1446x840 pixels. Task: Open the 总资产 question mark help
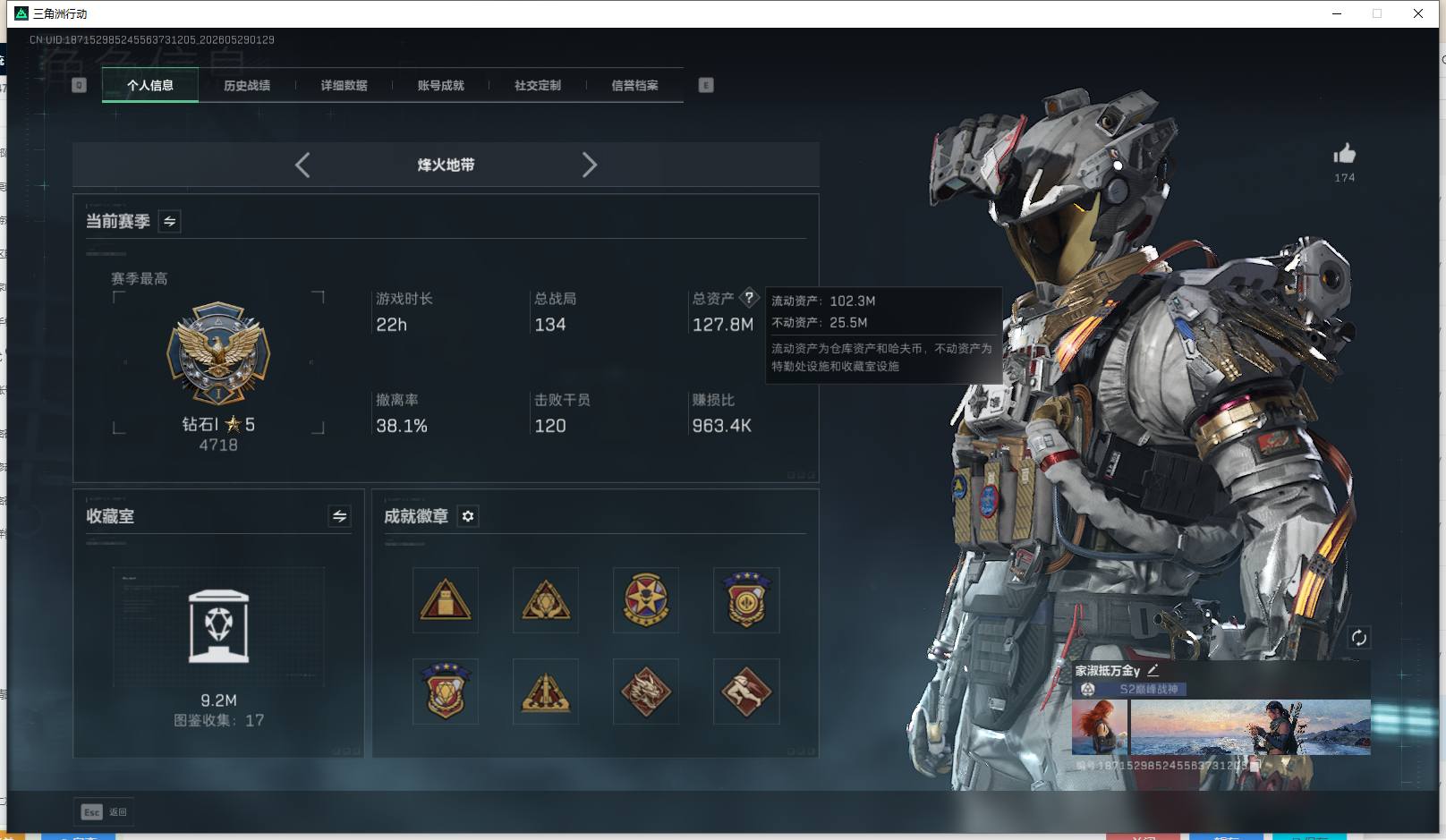click(749, 298)
